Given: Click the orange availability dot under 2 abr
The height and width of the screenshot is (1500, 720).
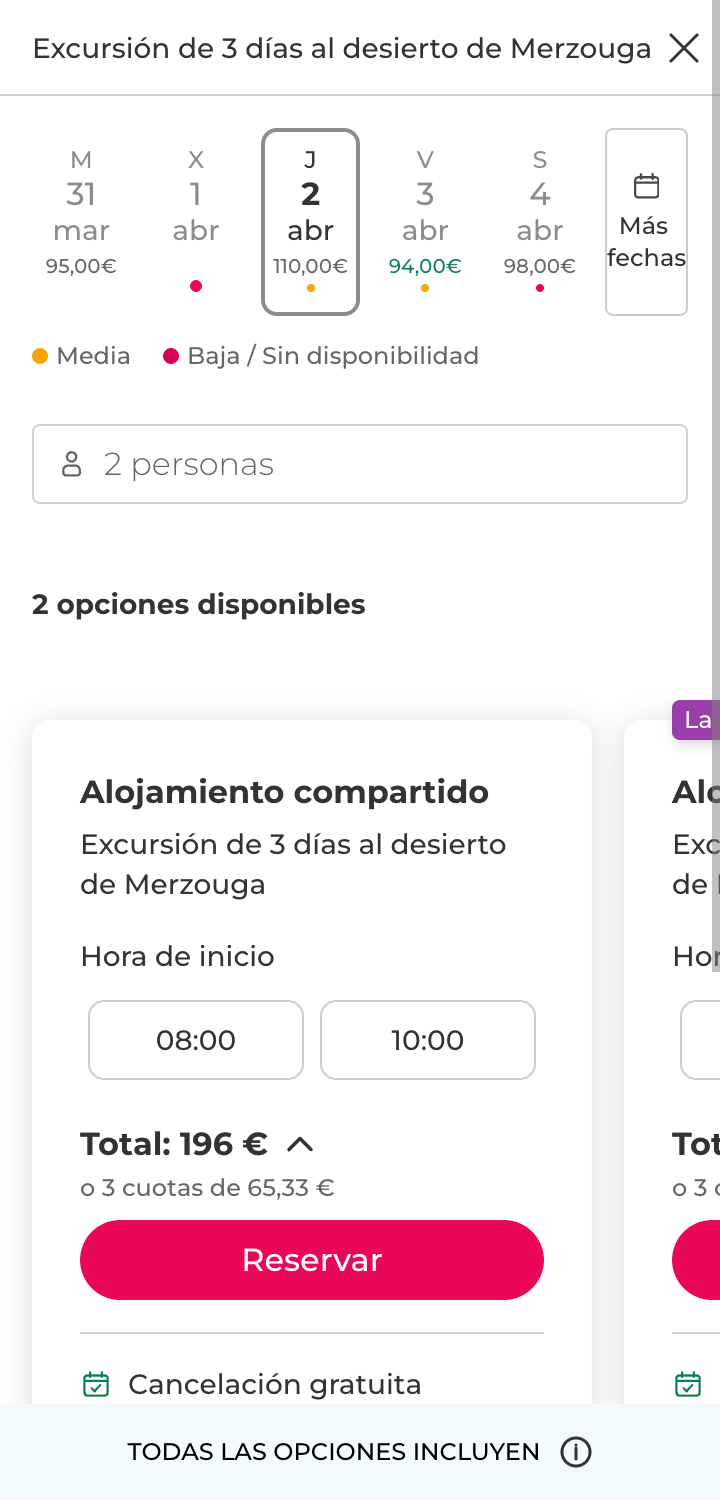Looking at the screenshot, I should click(310, 289).
